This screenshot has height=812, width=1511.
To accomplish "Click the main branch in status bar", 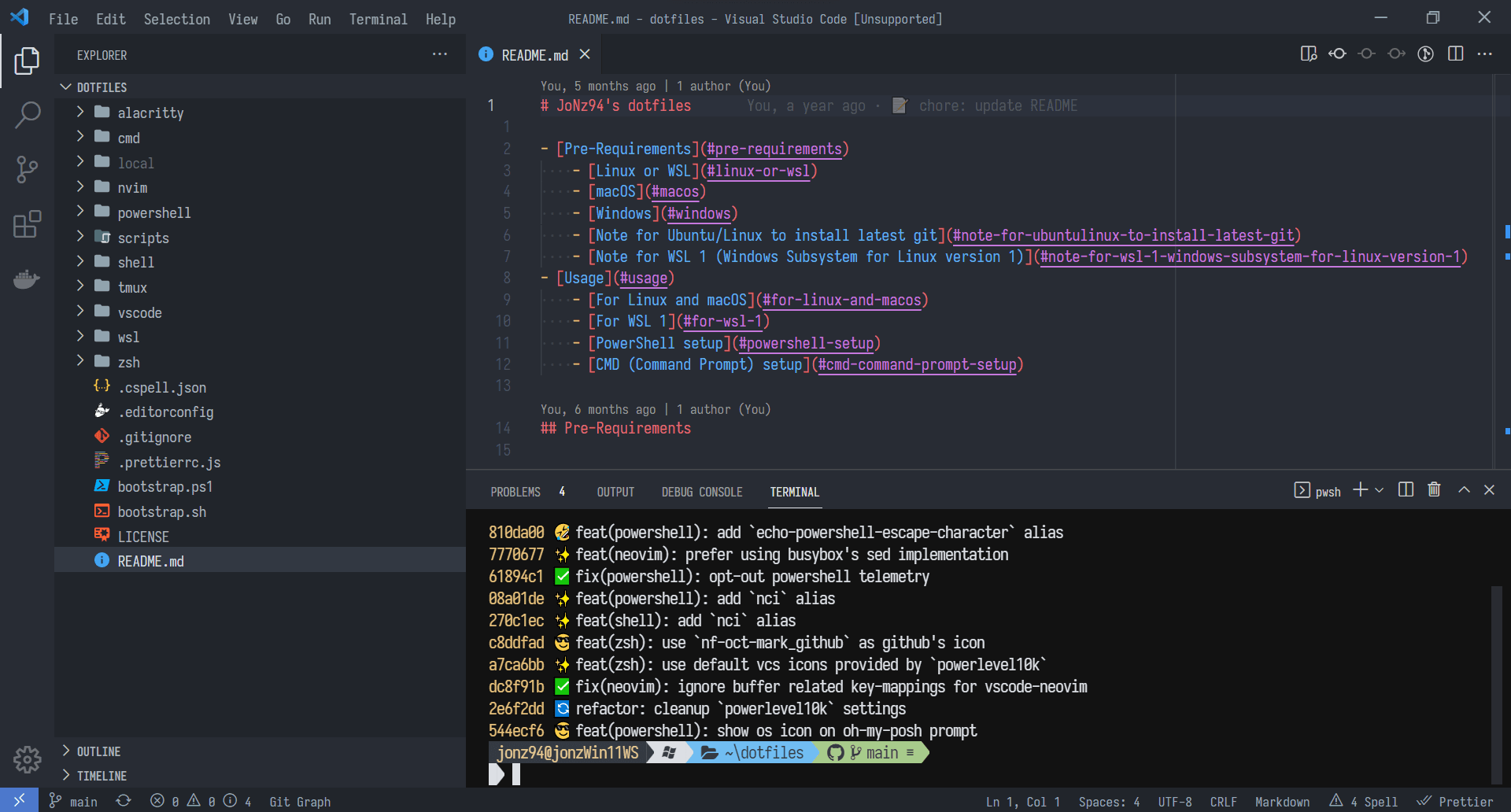I will 74,801.
